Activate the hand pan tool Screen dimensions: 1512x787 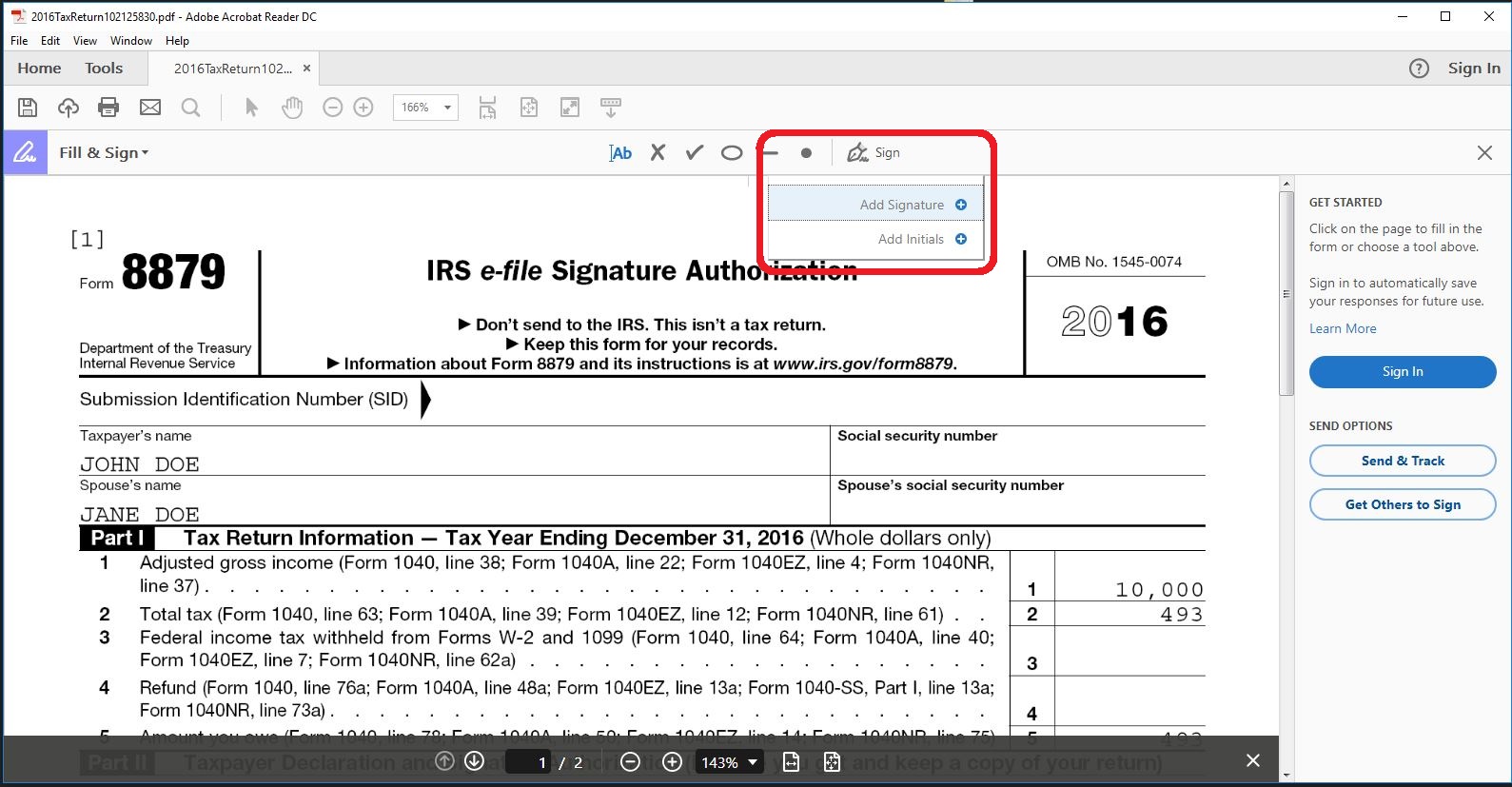[292, 108]
